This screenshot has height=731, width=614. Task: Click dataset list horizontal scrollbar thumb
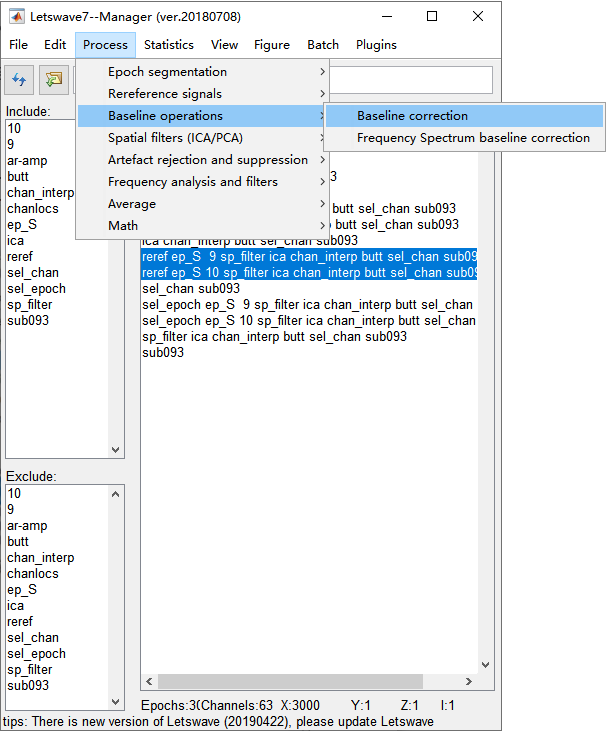pos(290,682)
